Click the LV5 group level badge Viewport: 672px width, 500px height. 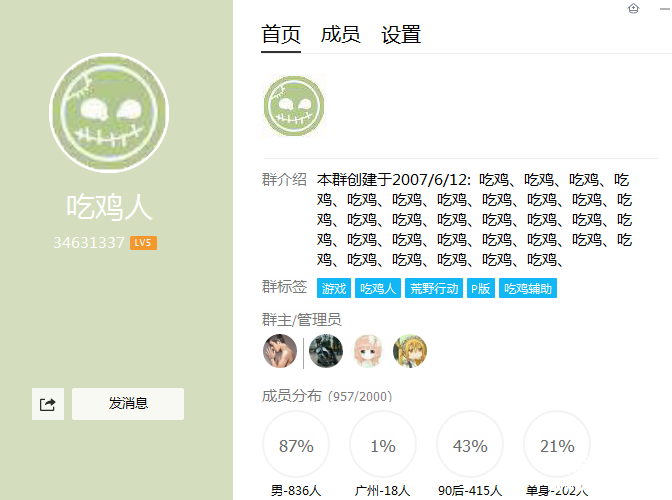[143, 243]
